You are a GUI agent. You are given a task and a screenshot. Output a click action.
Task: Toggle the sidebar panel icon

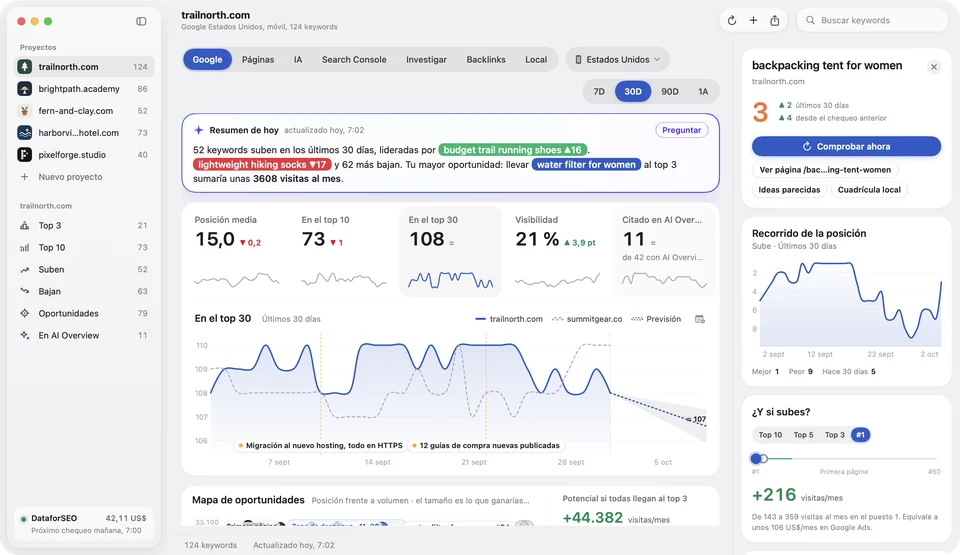tap(141, 21)
